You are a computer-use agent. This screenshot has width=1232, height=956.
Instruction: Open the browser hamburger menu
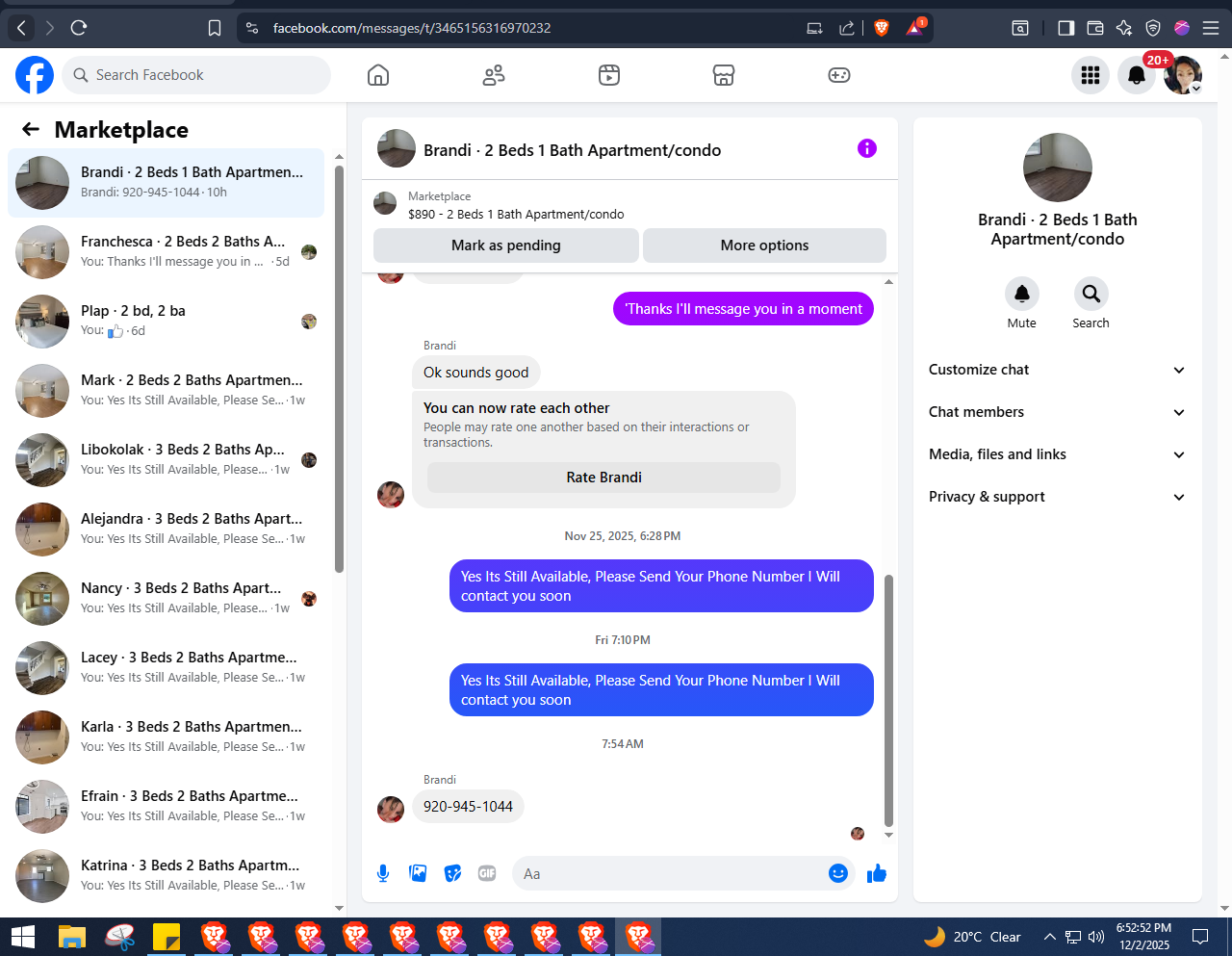point(1212,28)
